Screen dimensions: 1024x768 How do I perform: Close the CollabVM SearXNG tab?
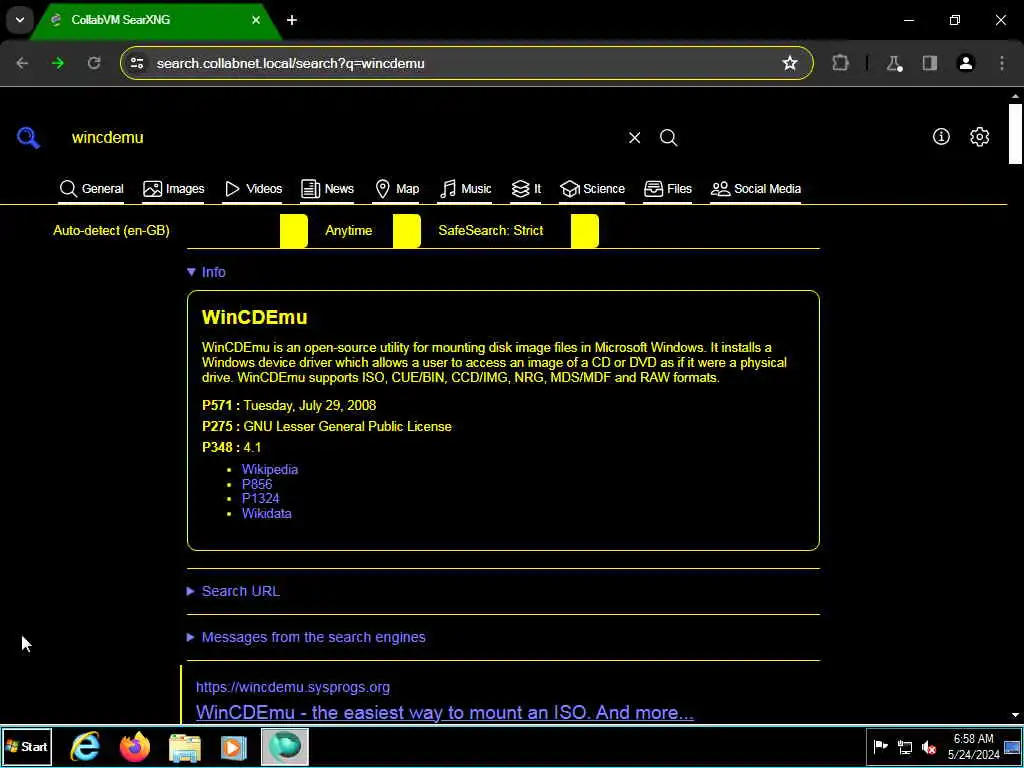point(256,20)
